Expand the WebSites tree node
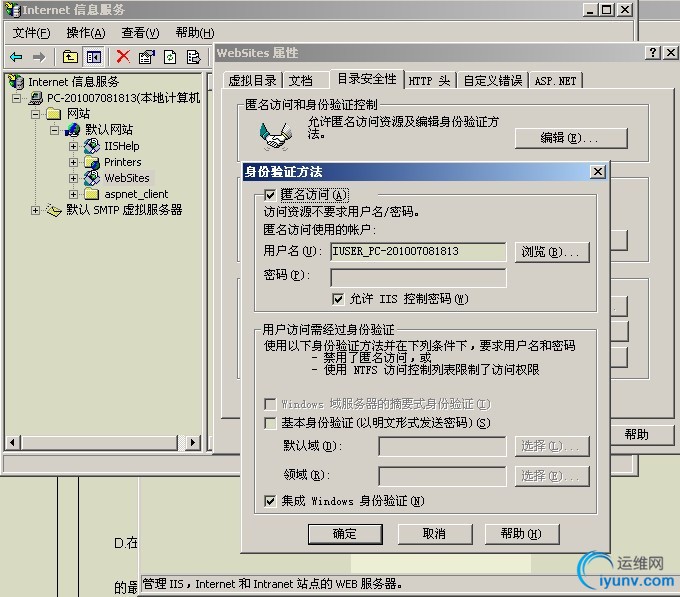This screenshot has width=680, height=597. pos(73,178)
